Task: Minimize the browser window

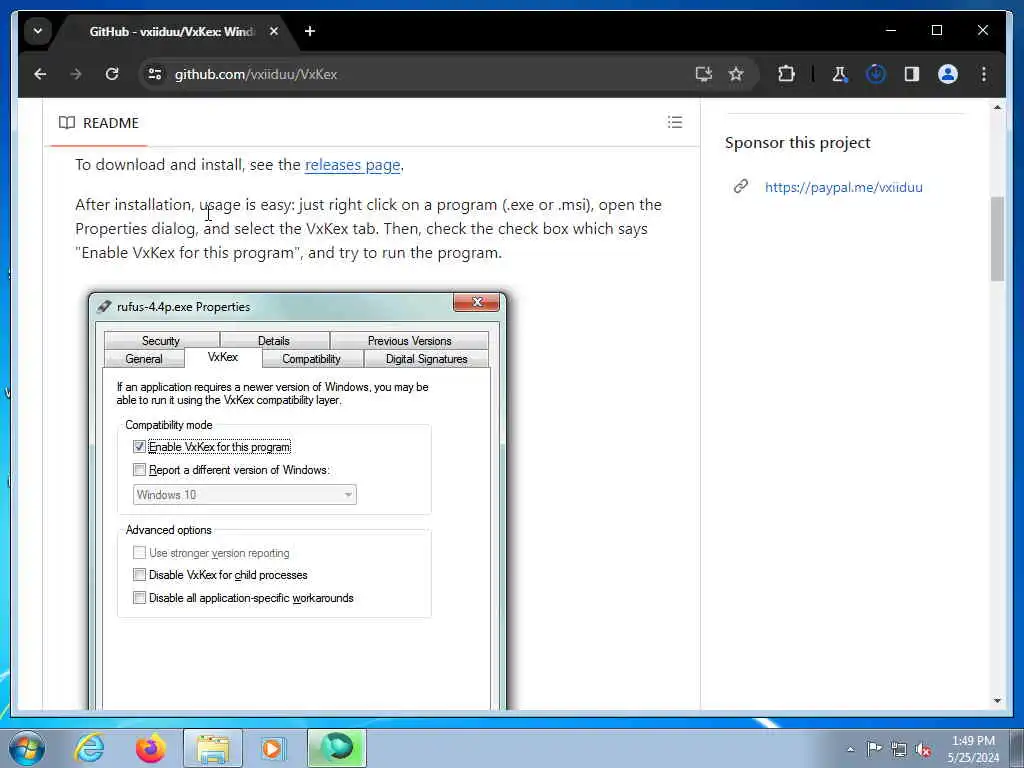Action: (x=891, y=31)
